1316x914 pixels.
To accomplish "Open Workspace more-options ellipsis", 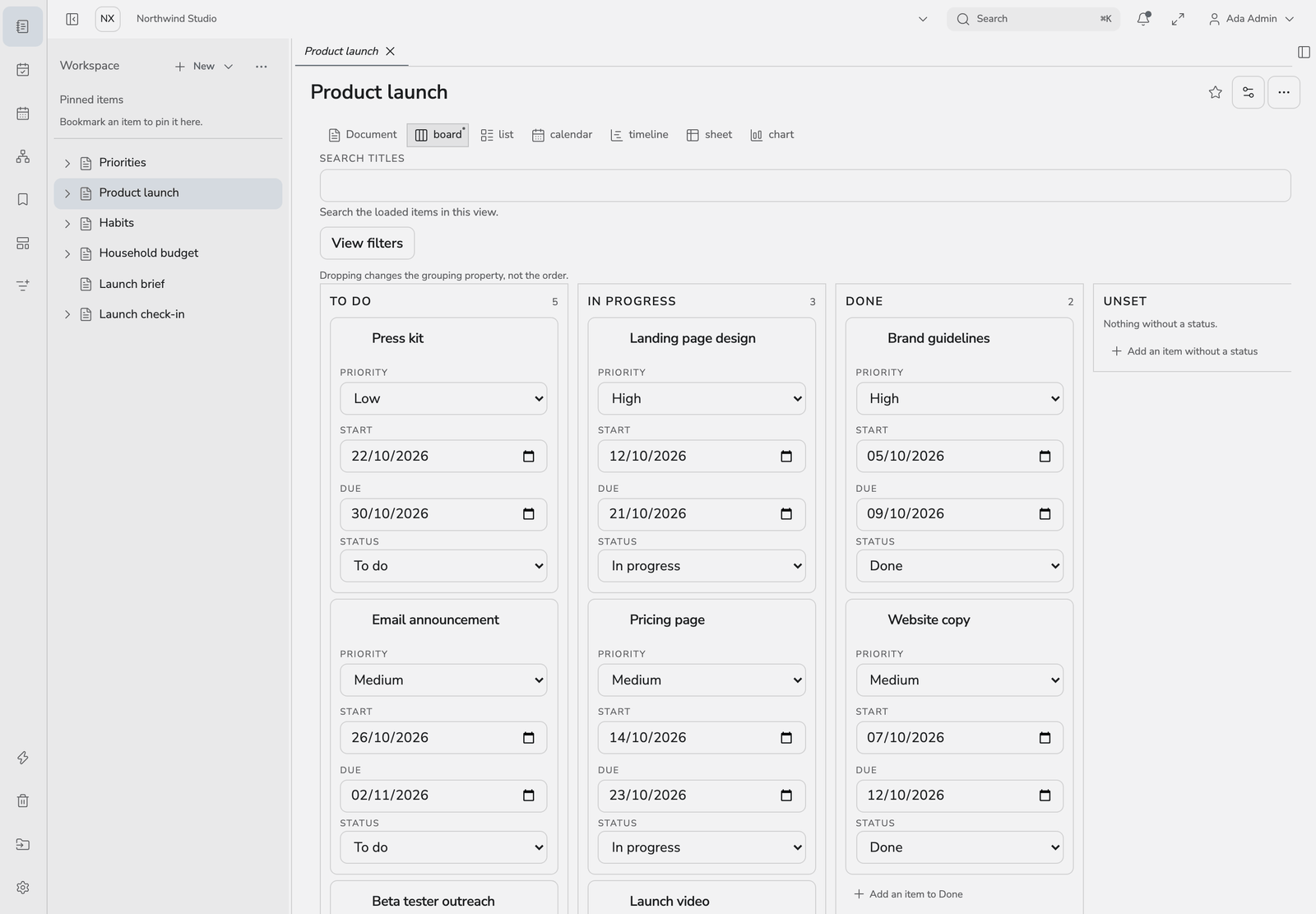I will 262,67.
